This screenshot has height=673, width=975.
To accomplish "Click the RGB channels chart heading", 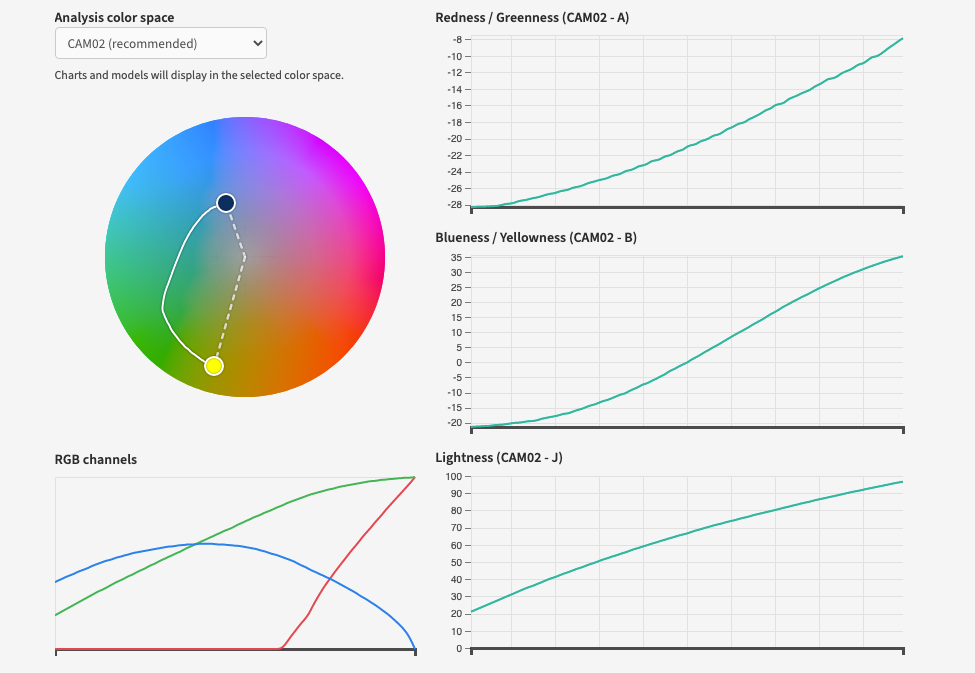I will pos(95,459).
